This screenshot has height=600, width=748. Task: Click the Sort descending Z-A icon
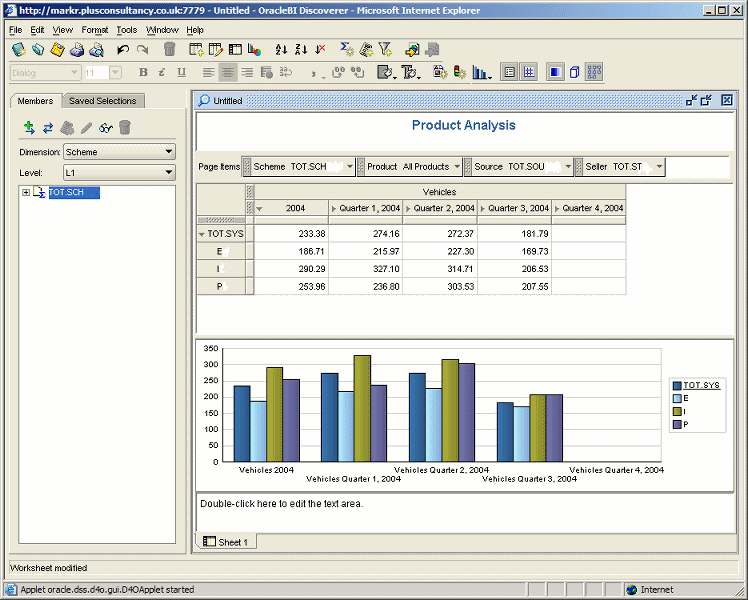point(300,49)
